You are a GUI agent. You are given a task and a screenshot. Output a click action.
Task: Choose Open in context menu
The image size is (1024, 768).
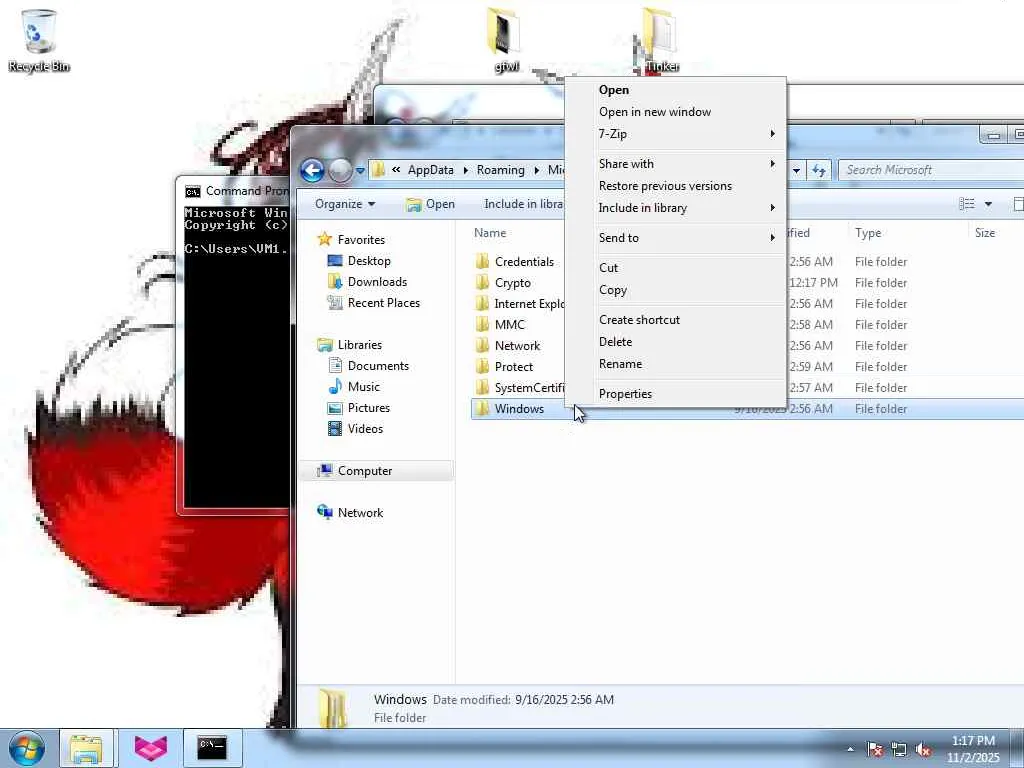coord(676,90)
